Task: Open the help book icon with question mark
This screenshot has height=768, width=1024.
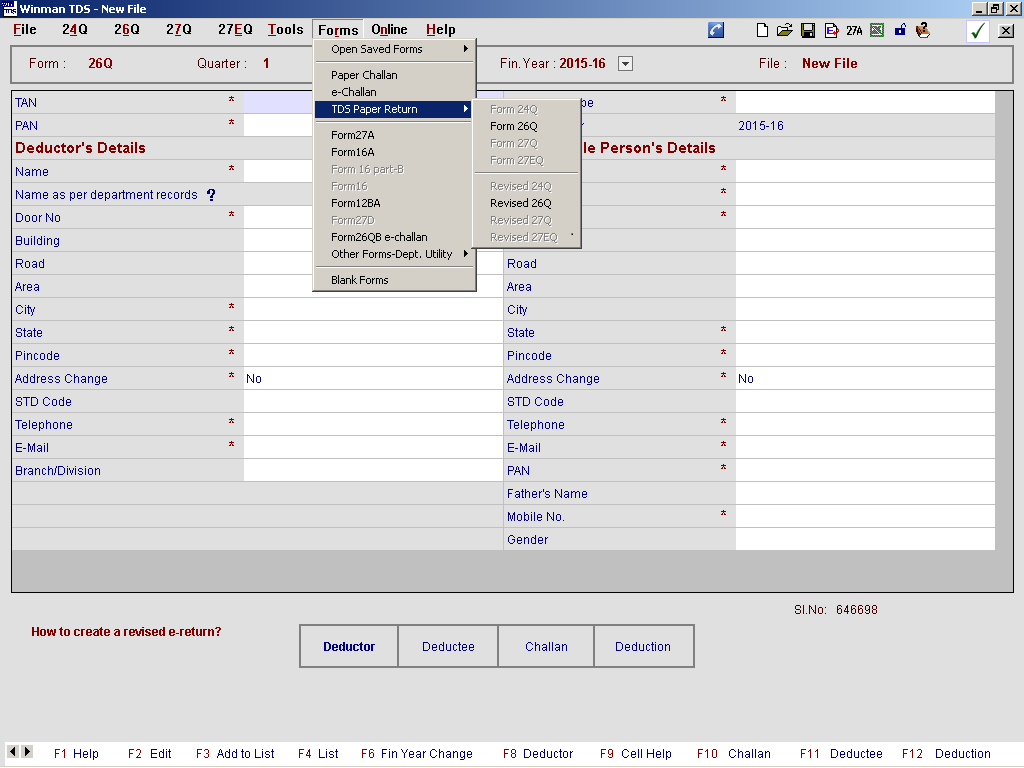Action: pyautogui.click(x=922, y=31)
